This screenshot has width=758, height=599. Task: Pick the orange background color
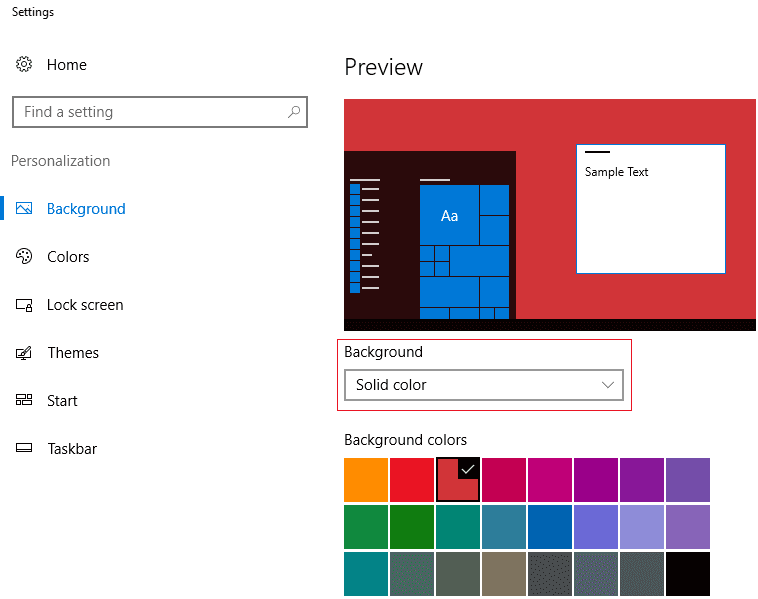coord(366,480)
